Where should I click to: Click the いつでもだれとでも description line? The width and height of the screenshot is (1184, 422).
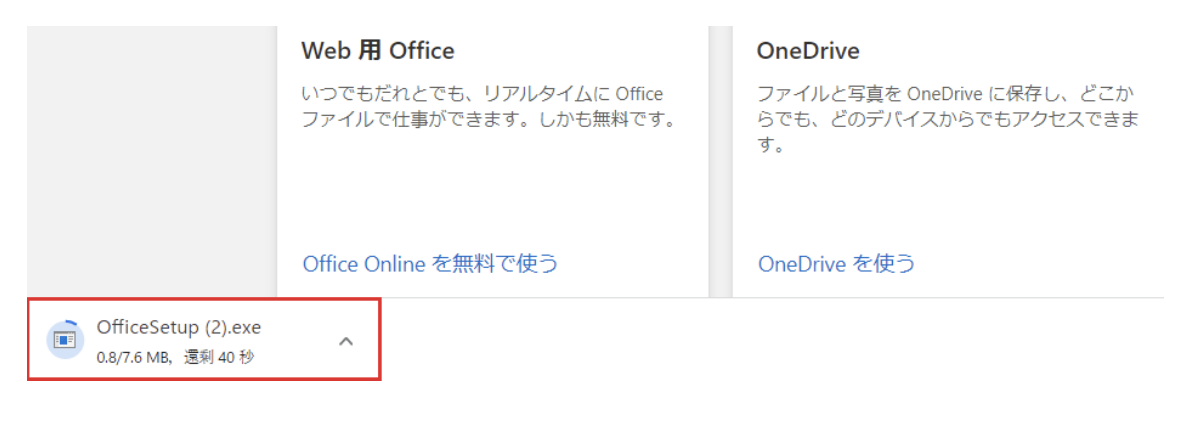[x=482, y=94]
